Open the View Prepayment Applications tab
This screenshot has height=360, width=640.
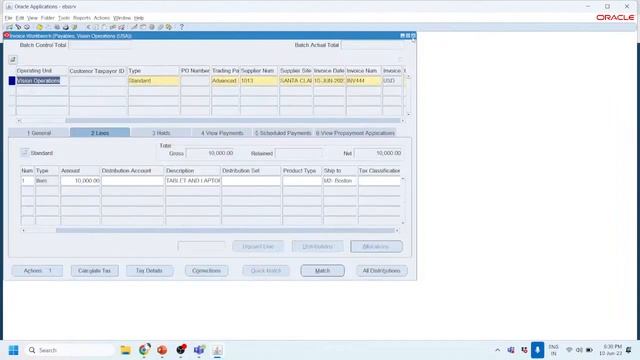[x=355, y=133]
